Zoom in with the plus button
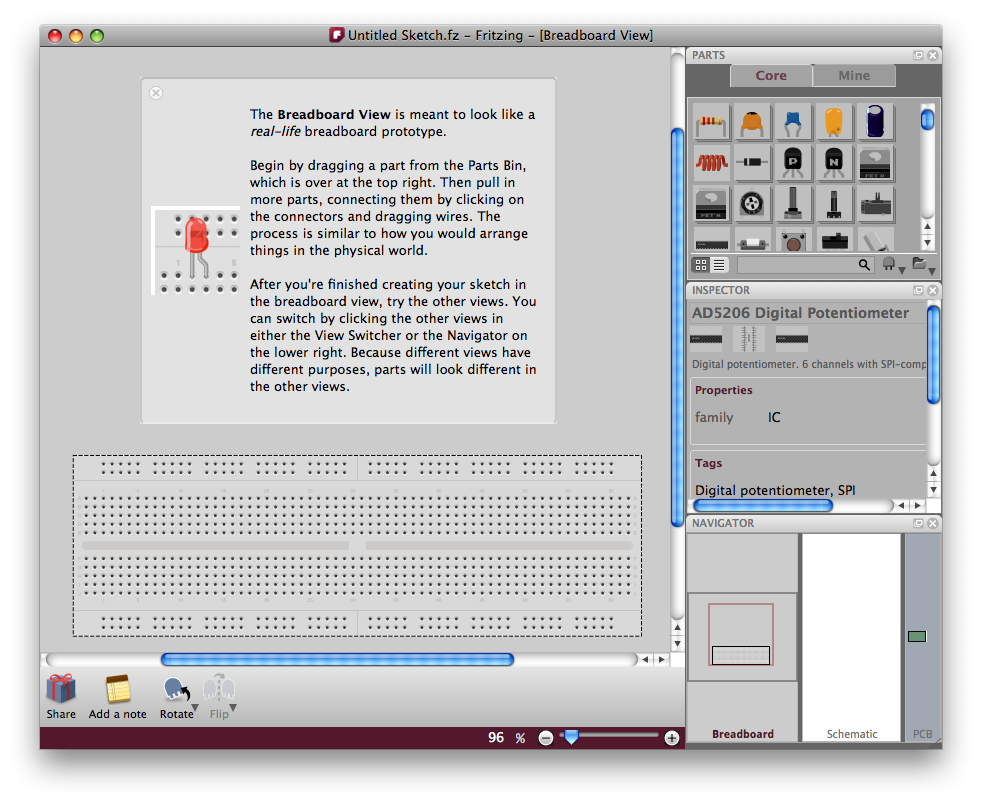Image resolution: width=982 pixels, height=804 pixels. click(x=671, y=738)
